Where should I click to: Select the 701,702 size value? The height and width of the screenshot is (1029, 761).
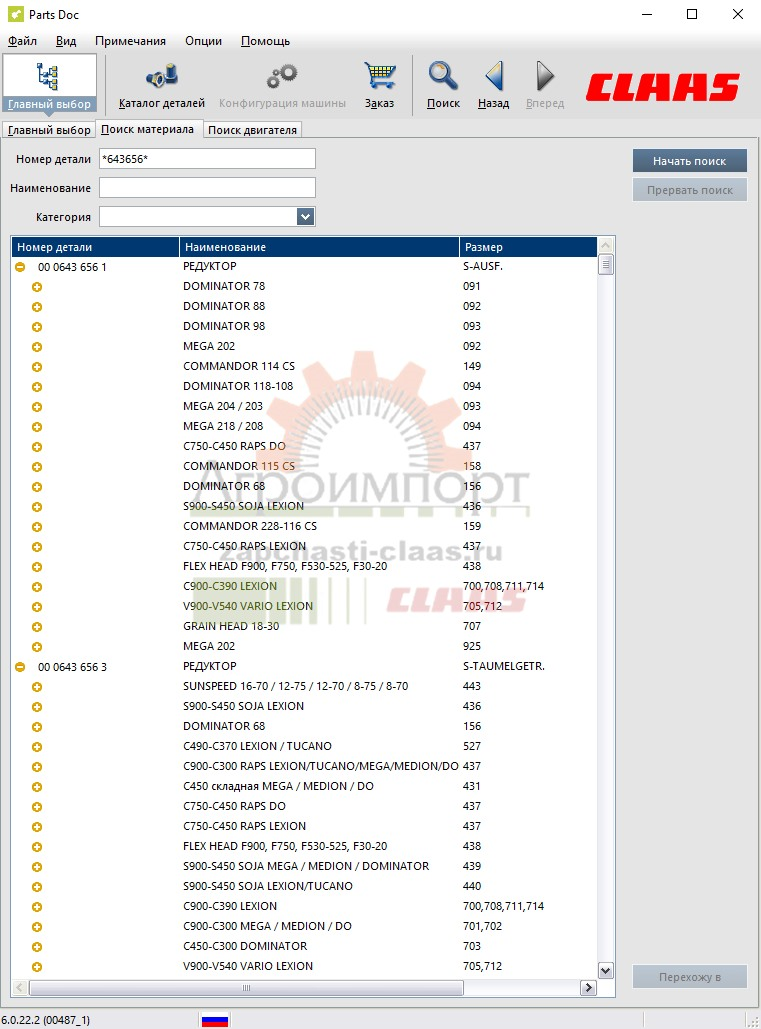[482, 926]
